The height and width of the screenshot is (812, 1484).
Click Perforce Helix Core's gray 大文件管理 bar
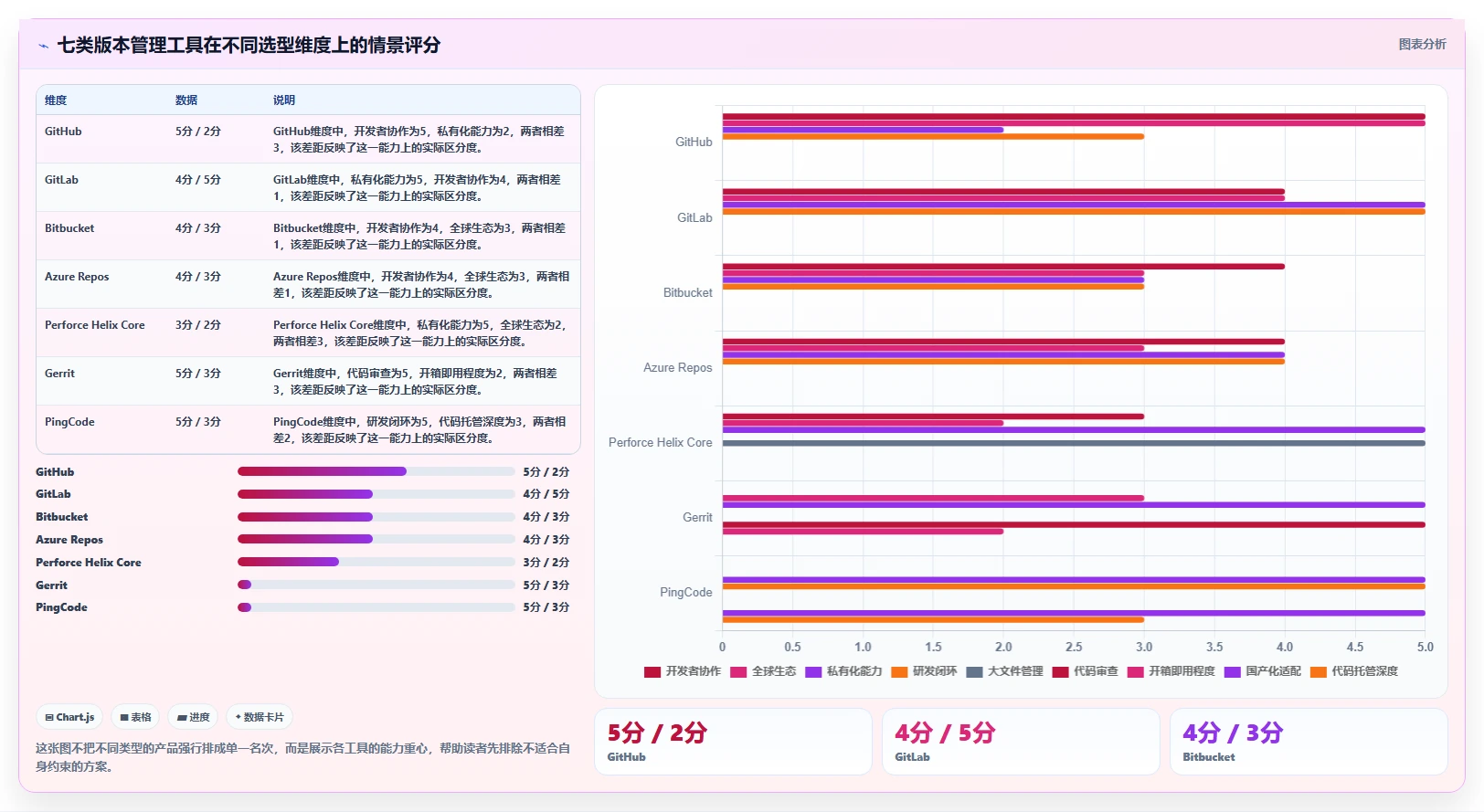point(1074,443)
